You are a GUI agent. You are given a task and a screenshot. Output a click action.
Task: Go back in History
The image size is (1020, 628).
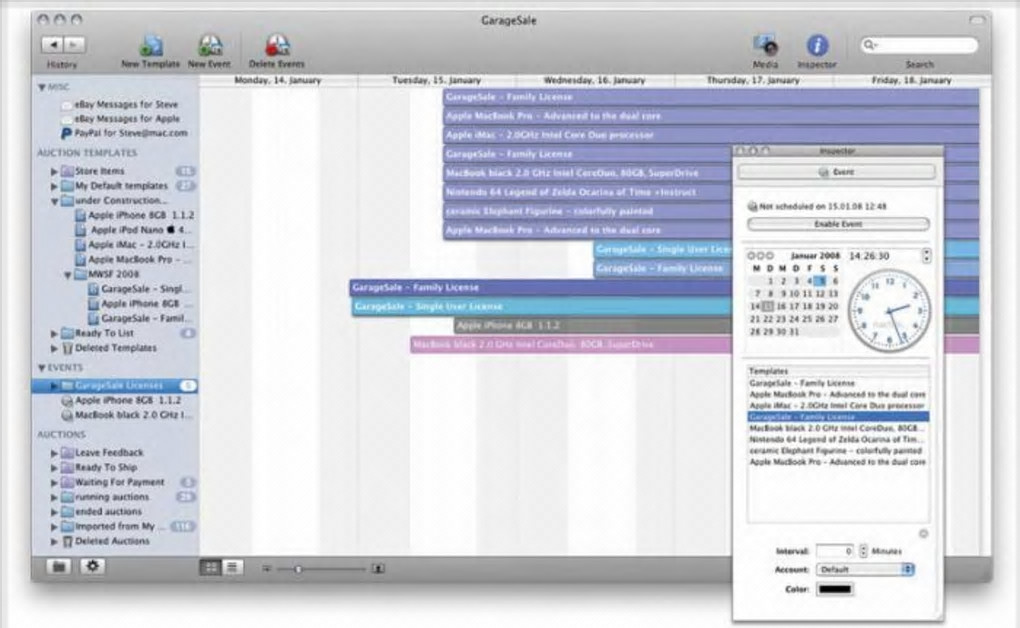click(53, 45)
